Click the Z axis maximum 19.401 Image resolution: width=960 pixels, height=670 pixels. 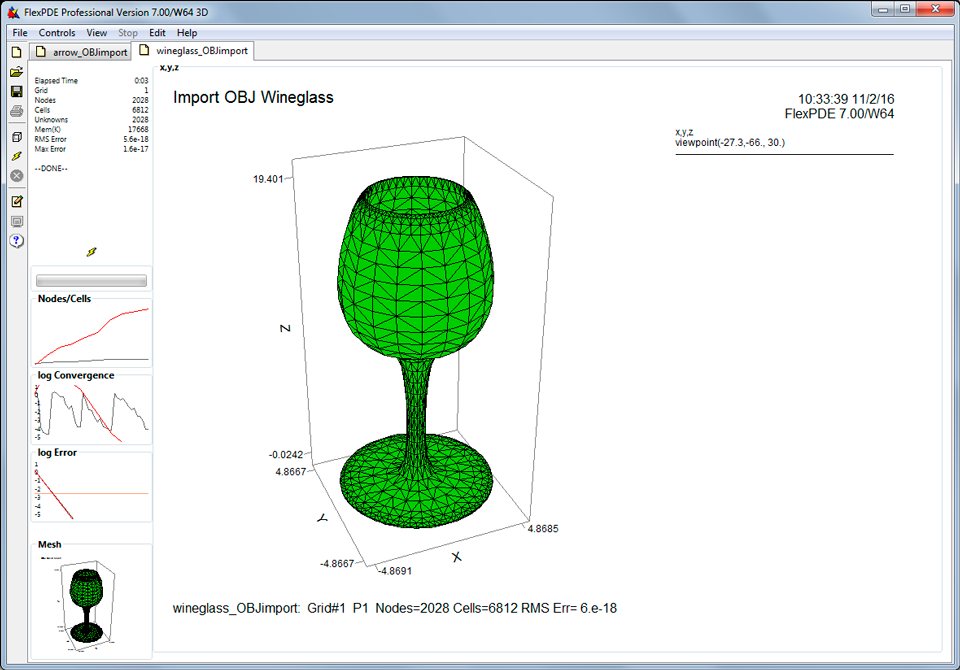tap(268, 179)
